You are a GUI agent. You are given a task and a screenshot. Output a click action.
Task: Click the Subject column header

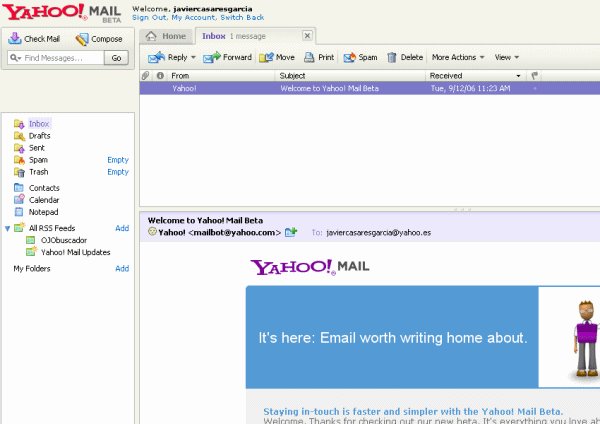click(x=292, y=76)
